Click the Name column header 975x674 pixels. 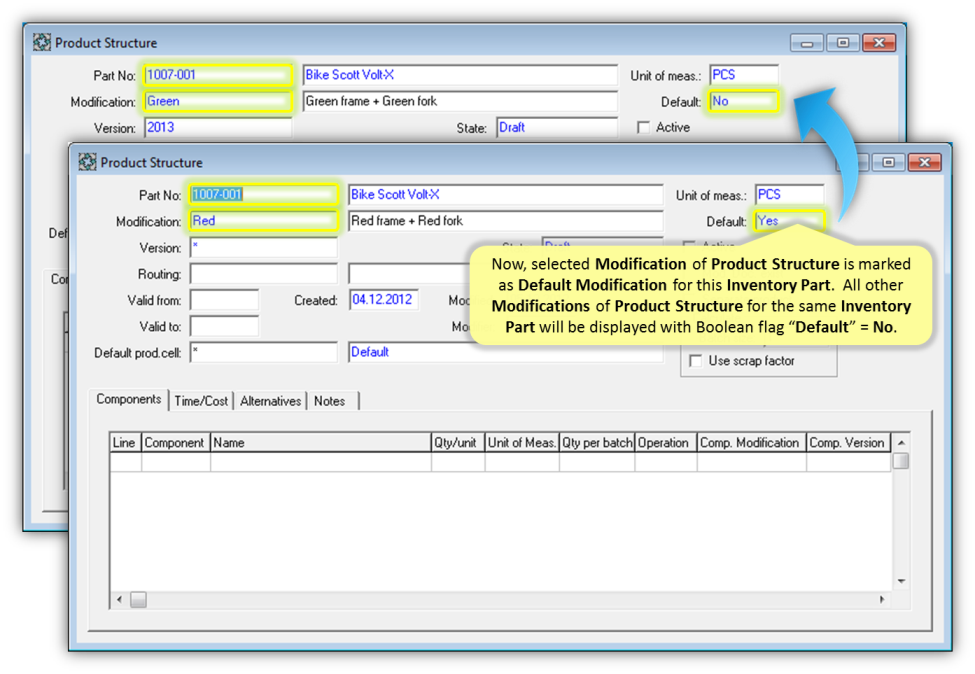321,443
